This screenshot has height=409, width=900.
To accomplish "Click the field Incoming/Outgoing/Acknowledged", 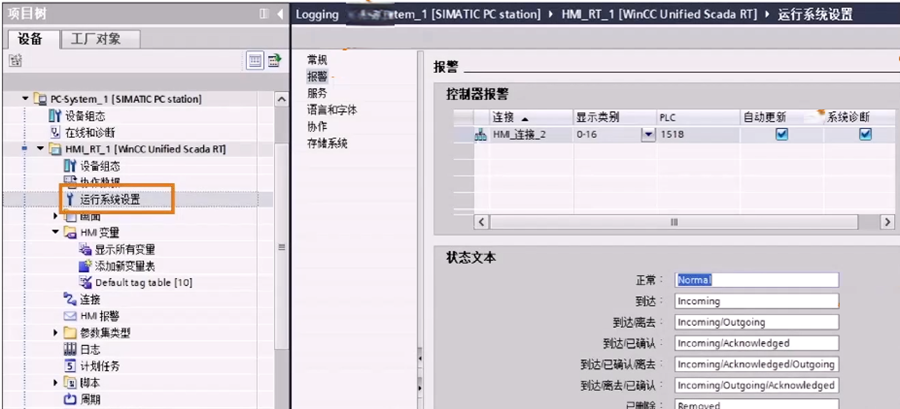I will (x=757, y=385).
